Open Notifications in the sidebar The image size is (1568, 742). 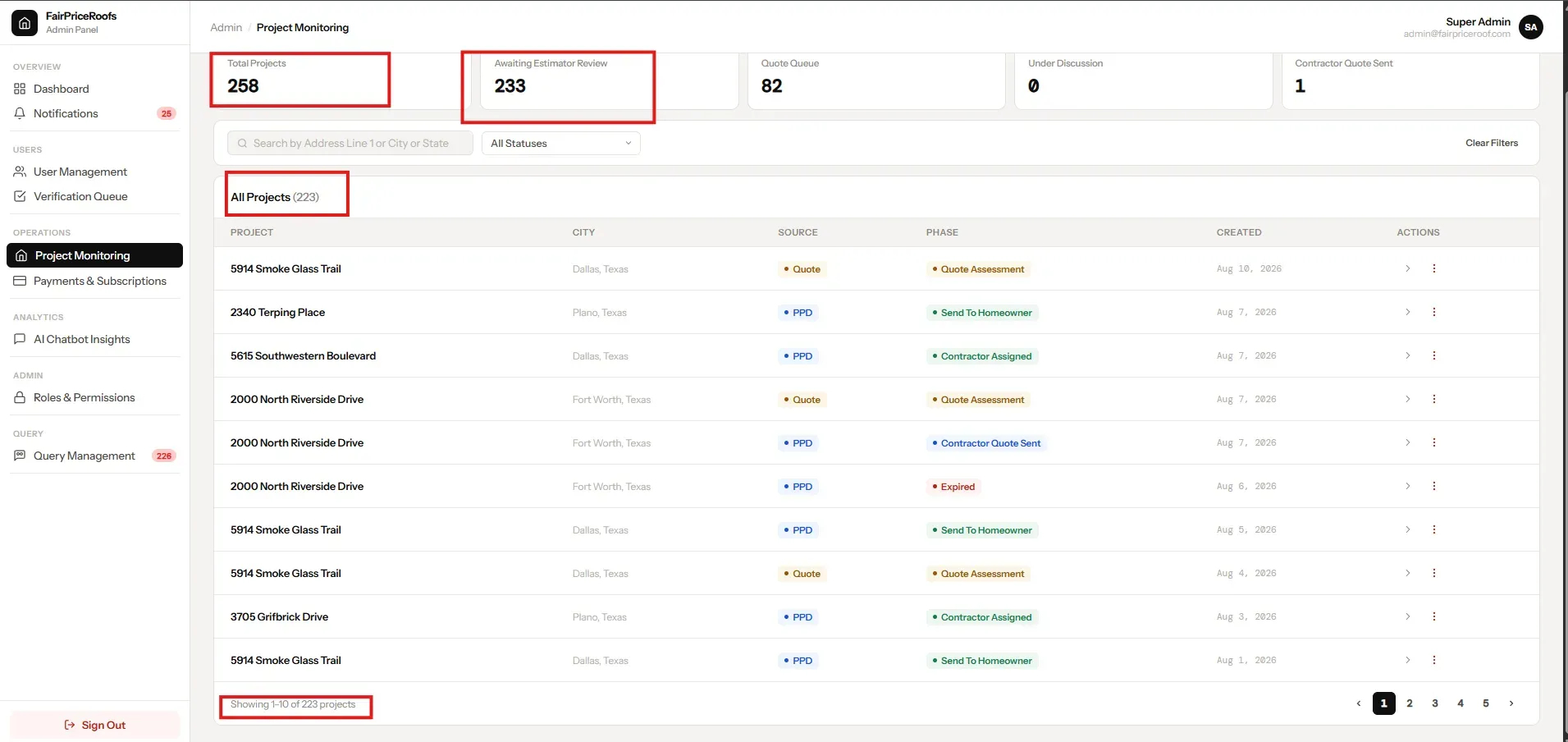(94, 113)
